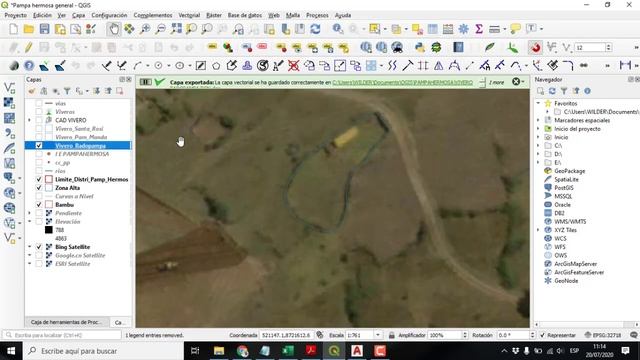Image resolution: width=640 pixels, height=360 pixels.
Task: Expand the CAD VIVERO group
Action: tap(29, 120)
